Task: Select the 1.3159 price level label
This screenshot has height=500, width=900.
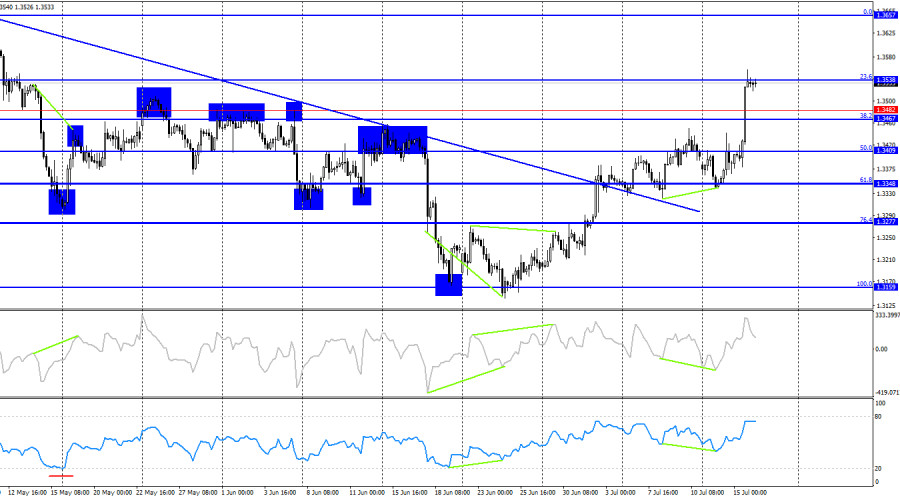Action: tap(885, 287)
